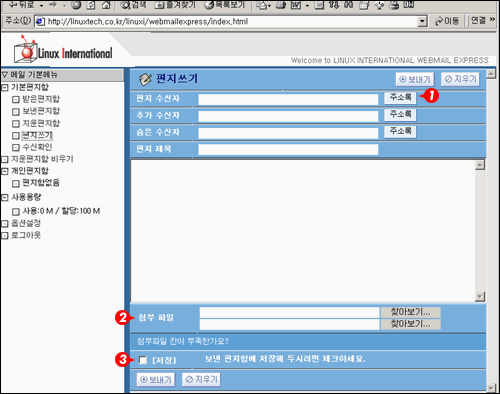Open 받은편지함 inbox folder
The image size is (500, 394).
coord(41,99)
